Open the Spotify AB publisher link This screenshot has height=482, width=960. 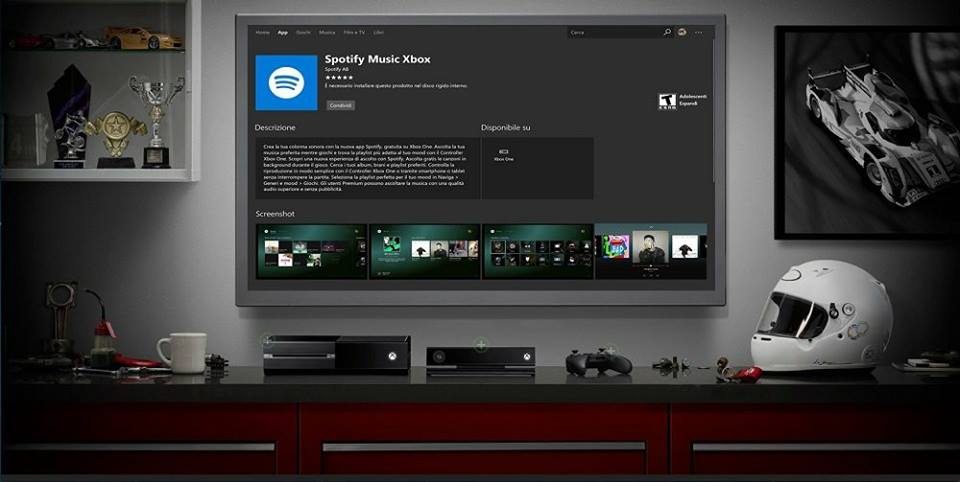[336, 68]
